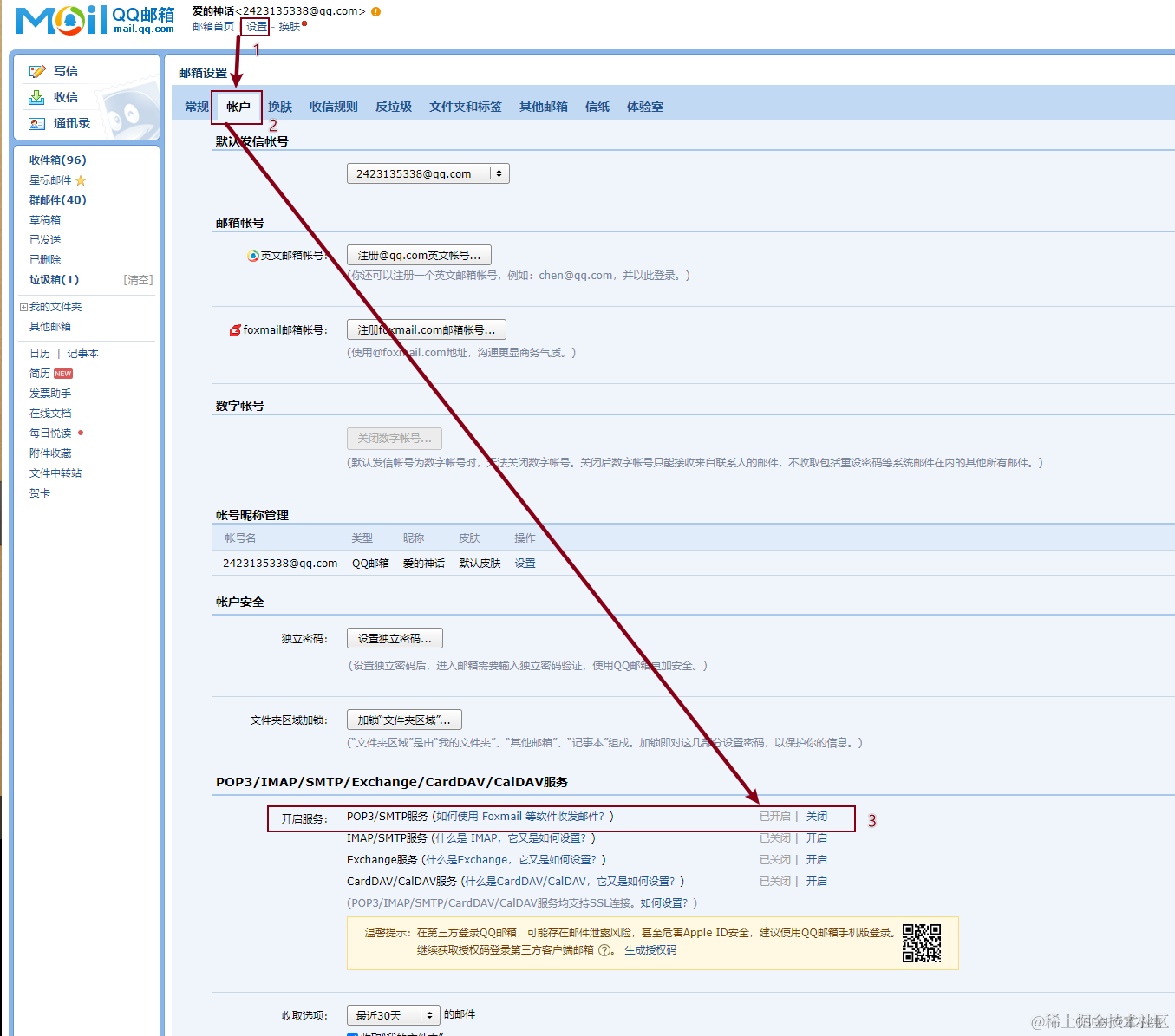This screenshot has height=1036, width=1175.
Task: Click 开启 for Exchange服务
Action: pyautogui.click(x=817, y=860)
